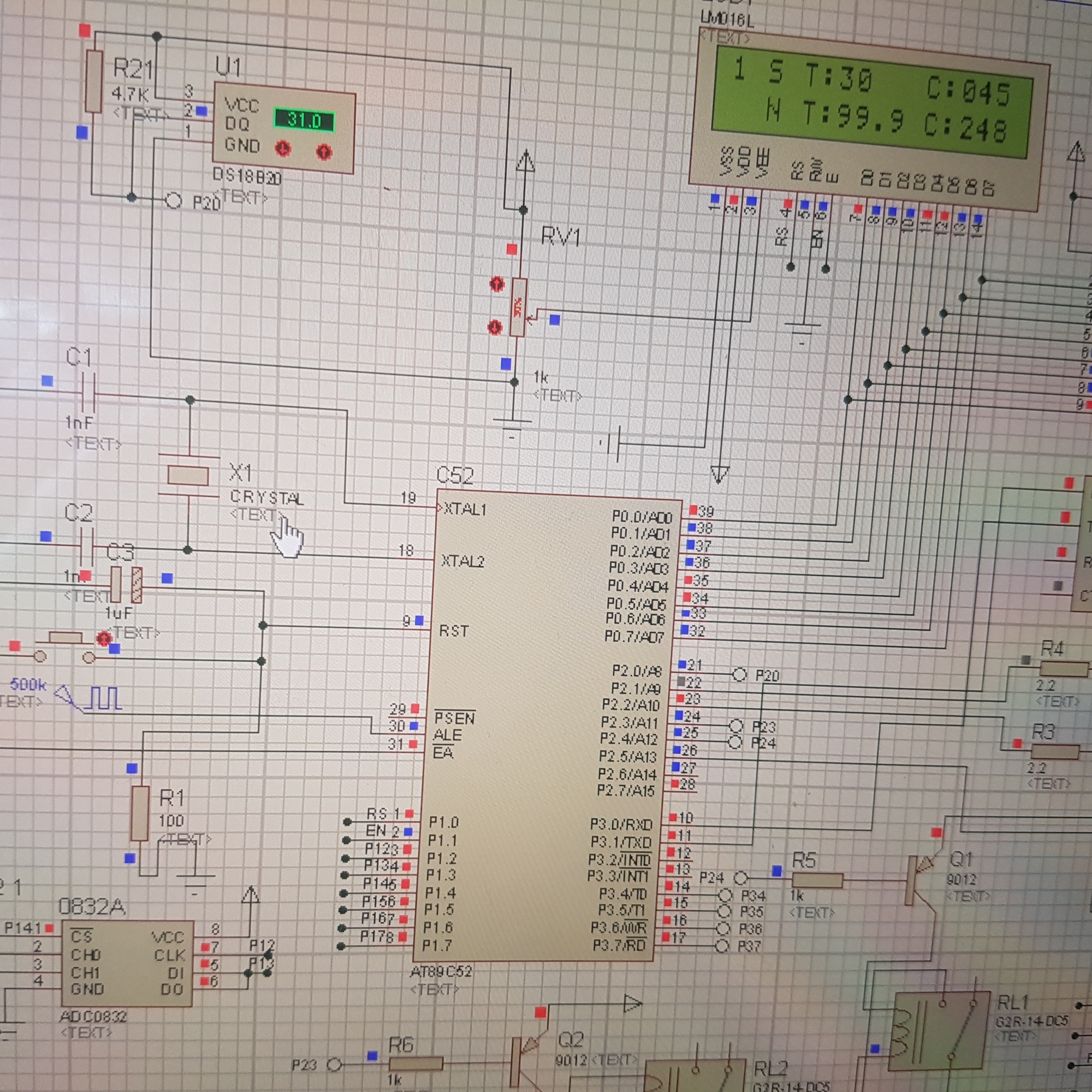The height and width of the screenshot is (1092, 1092).
Task: Click the DS18B20 temperature decrease arrow
Action: (x=283, y=149)
